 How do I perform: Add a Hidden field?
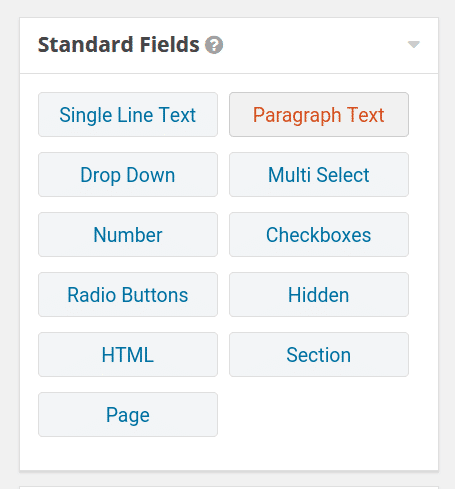pos(319,295)
